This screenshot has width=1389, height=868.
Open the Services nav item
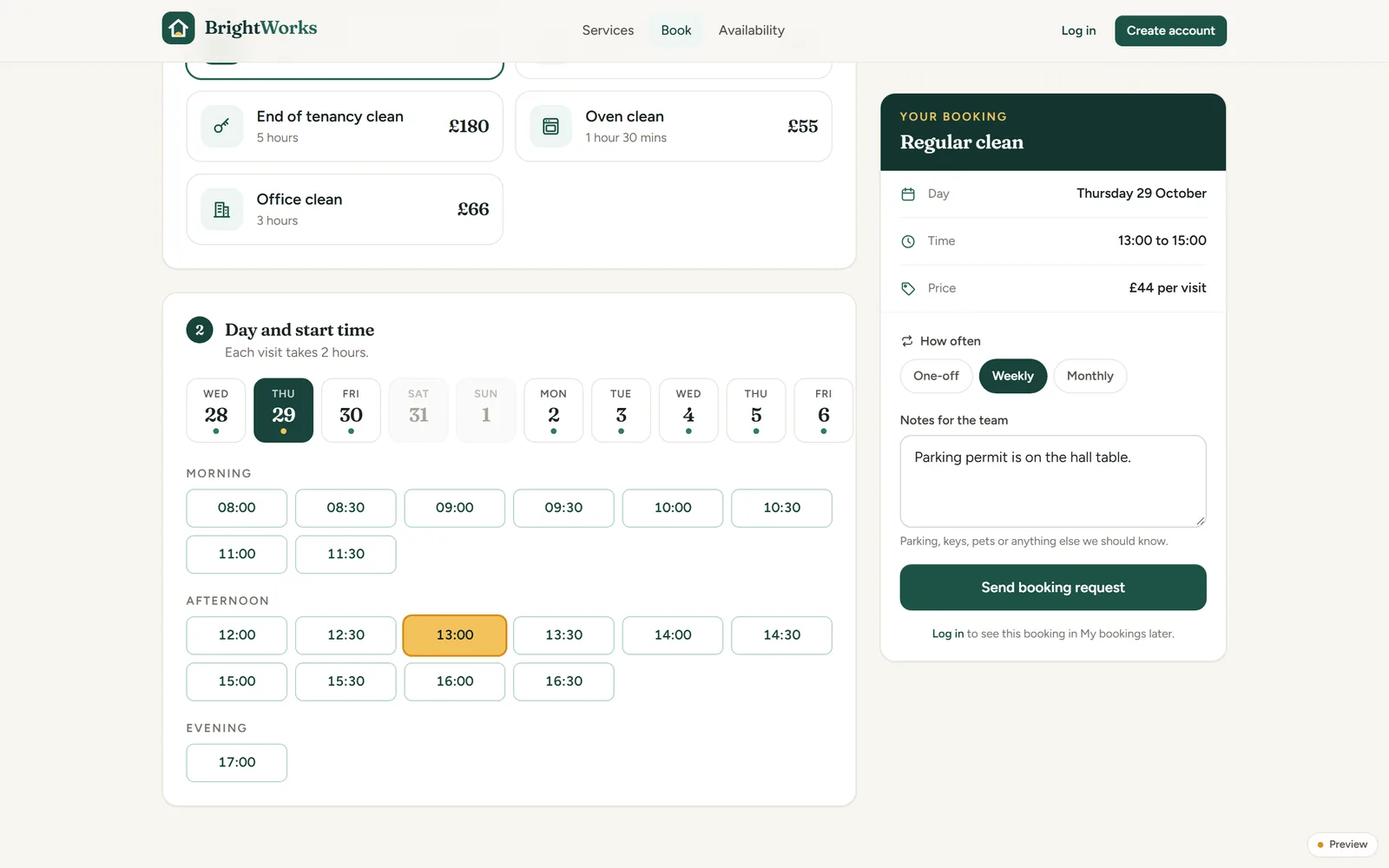coord(608,30)
